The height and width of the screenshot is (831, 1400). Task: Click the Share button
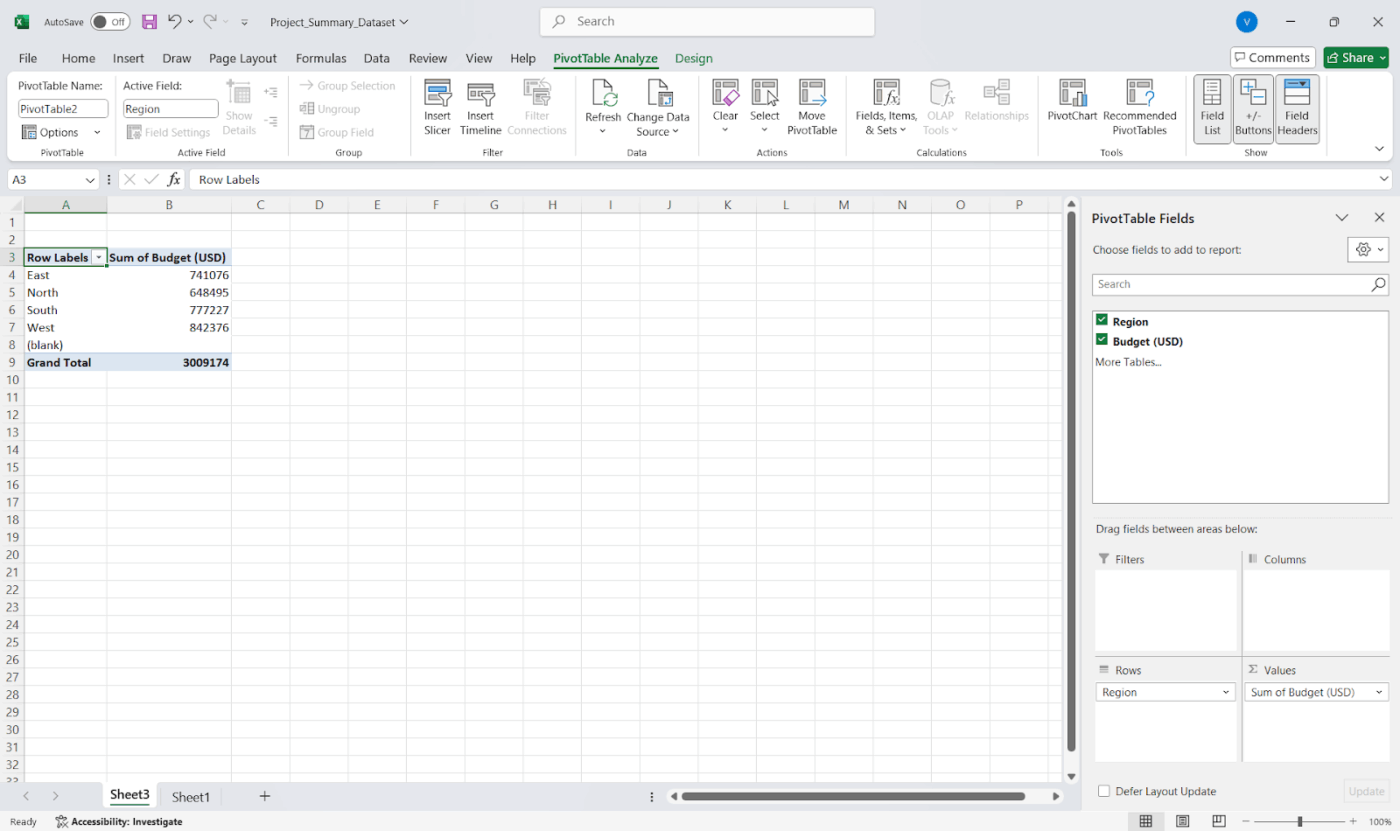[1355, 58]
